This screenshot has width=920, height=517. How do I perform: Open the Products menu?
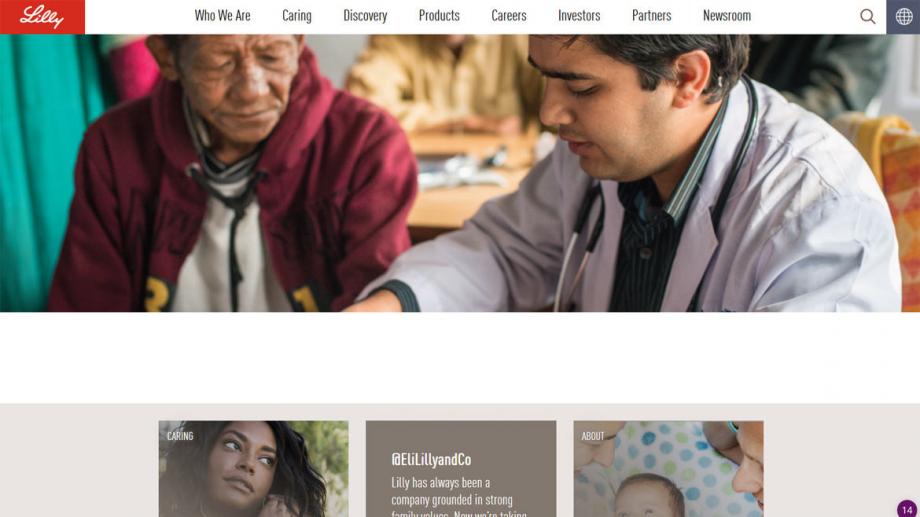[x=439, y=16]
